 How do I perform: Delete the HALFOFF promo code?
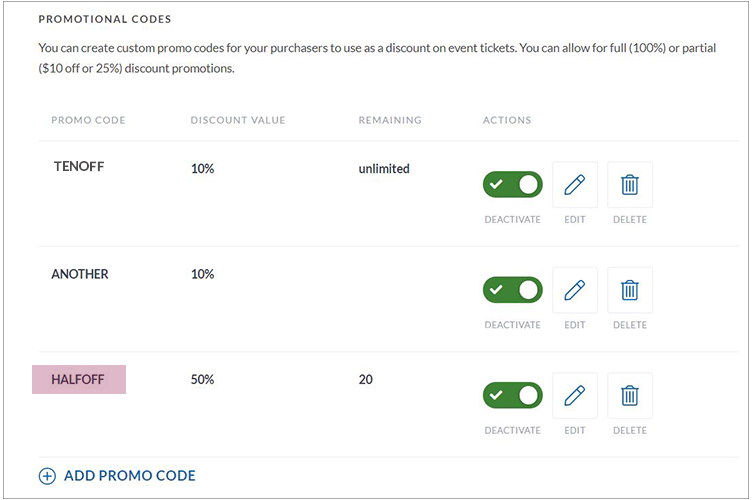(x=630, y=395)
